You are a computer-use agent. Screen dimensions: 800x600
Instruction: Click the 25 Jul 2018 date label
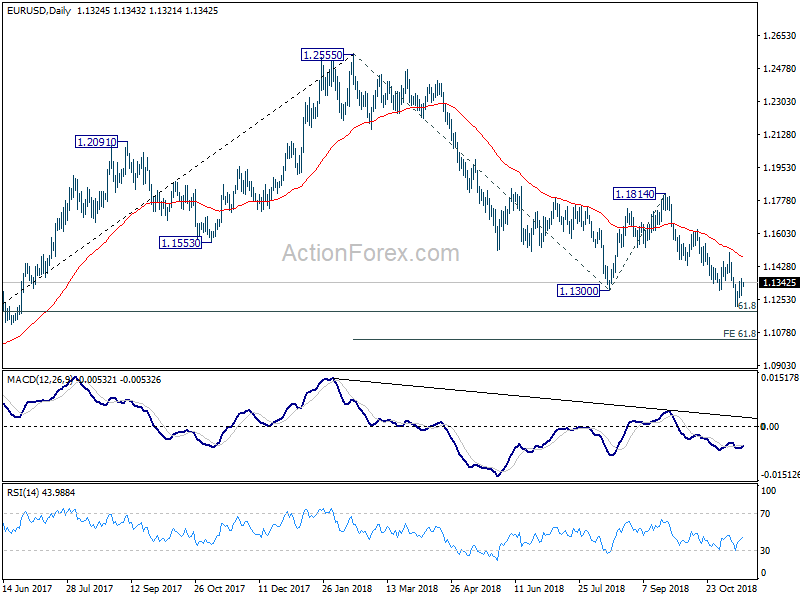click(x=603, y=589)
